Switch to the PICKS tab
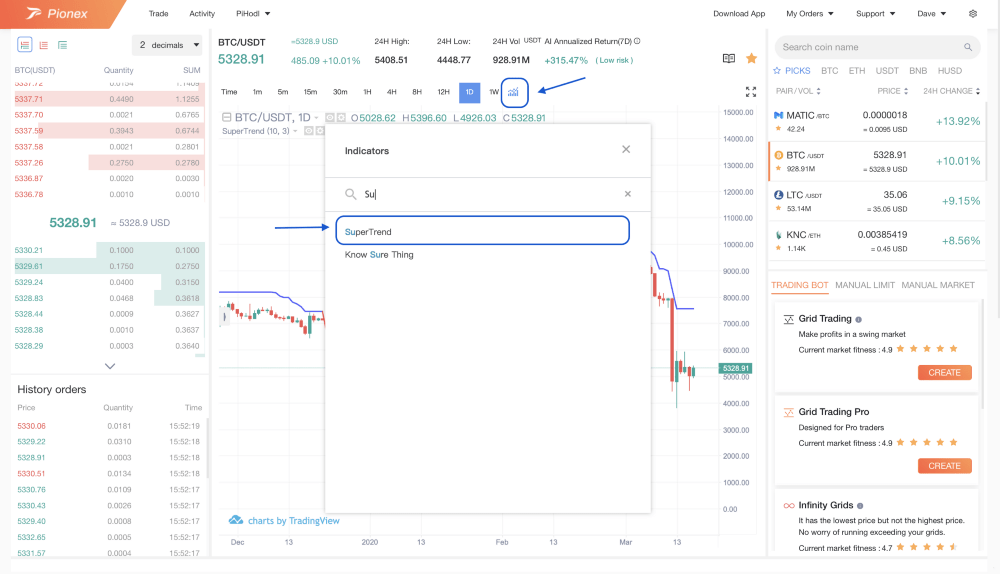Viewport: 1000px width, 574px height. 791,71
